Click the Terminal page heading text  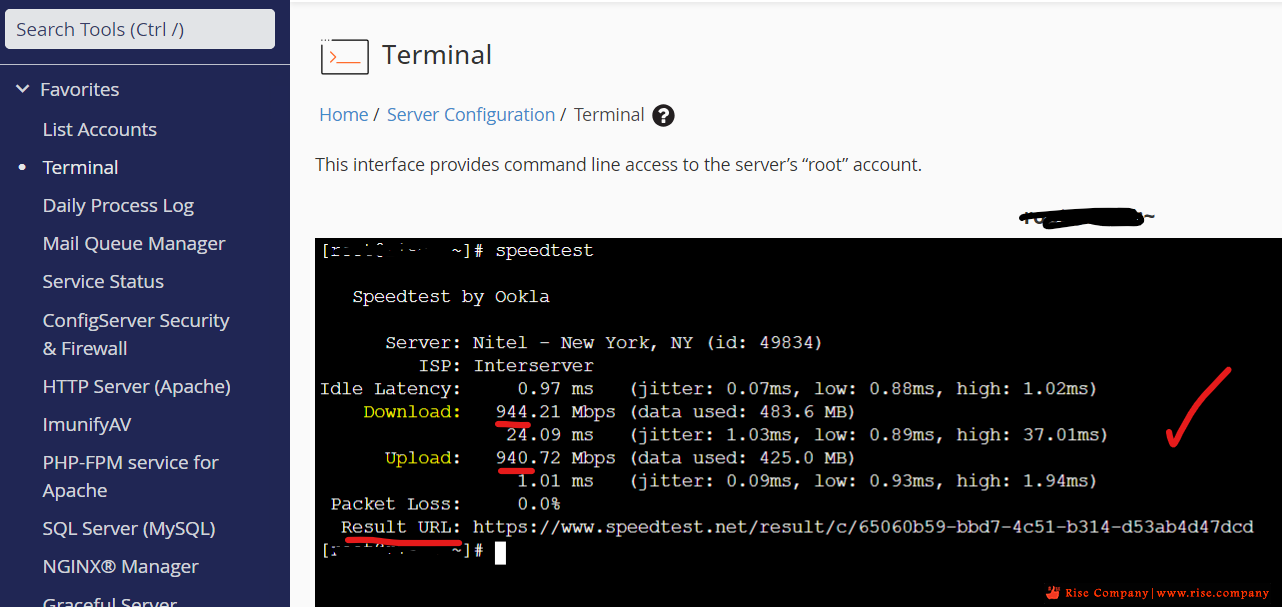[437, 55]
